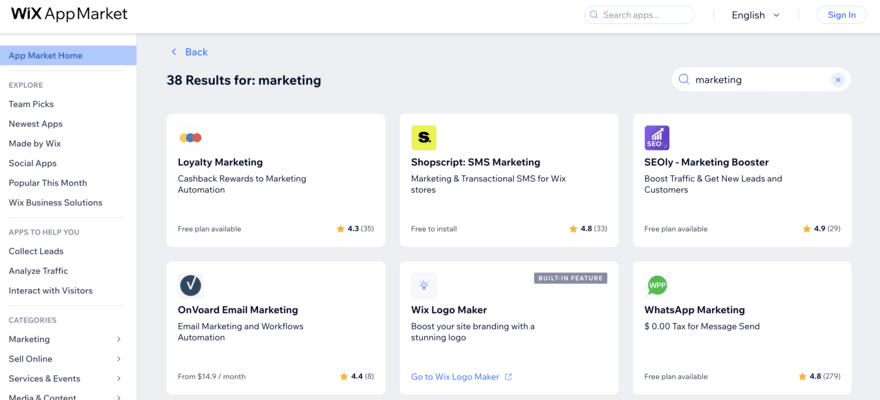Select the OnVoard Email Marketing icon
880x400 pixels.
click(190, 285)
